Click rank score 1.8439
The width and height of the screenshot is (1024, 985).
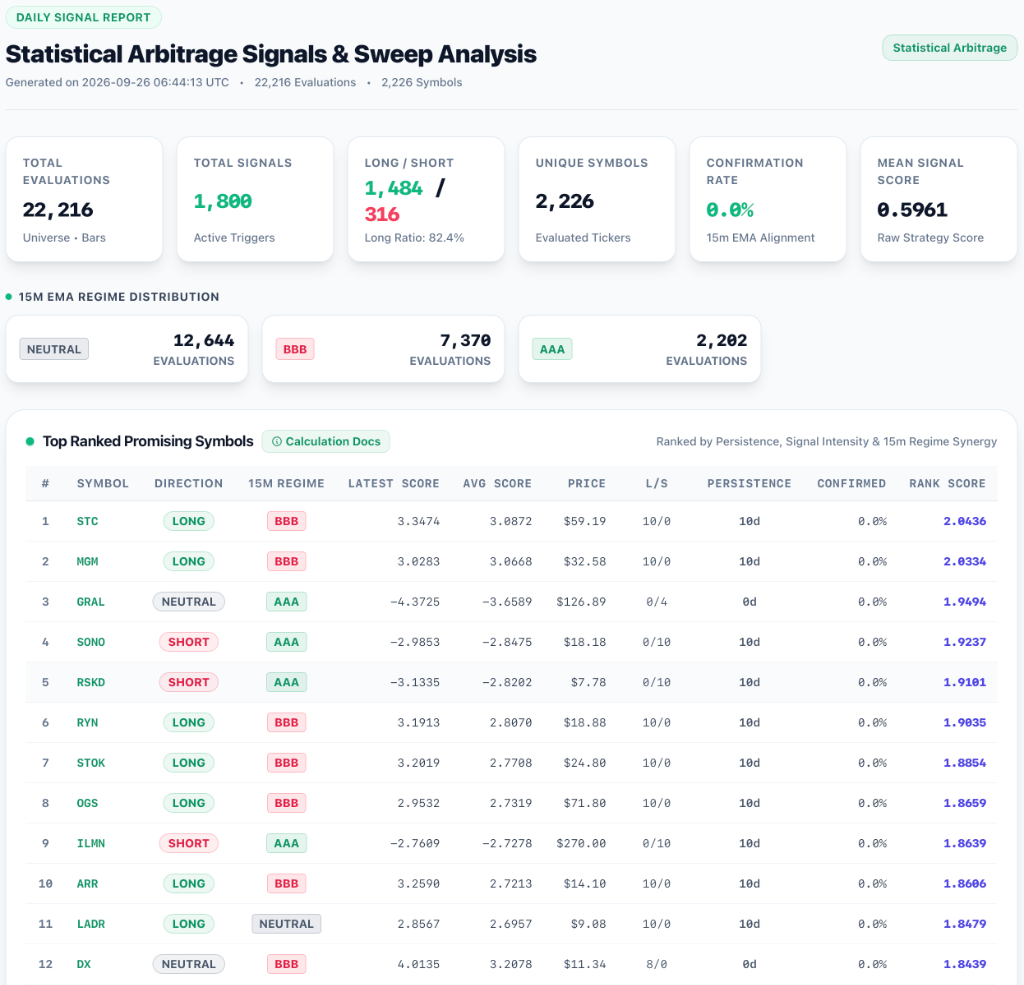point(965,965)
